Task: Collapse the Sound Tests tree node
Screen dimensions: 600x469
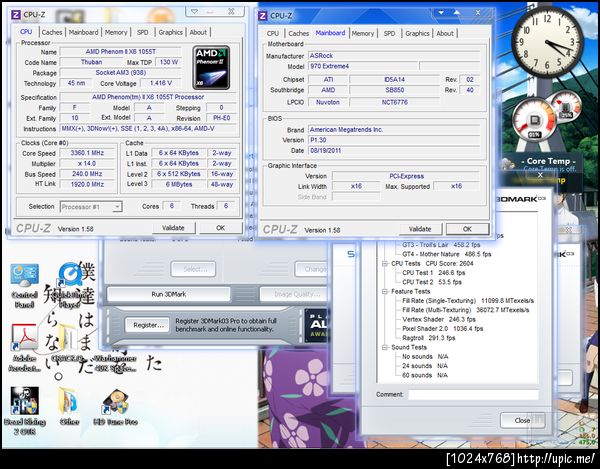Action: click(385, 347)
